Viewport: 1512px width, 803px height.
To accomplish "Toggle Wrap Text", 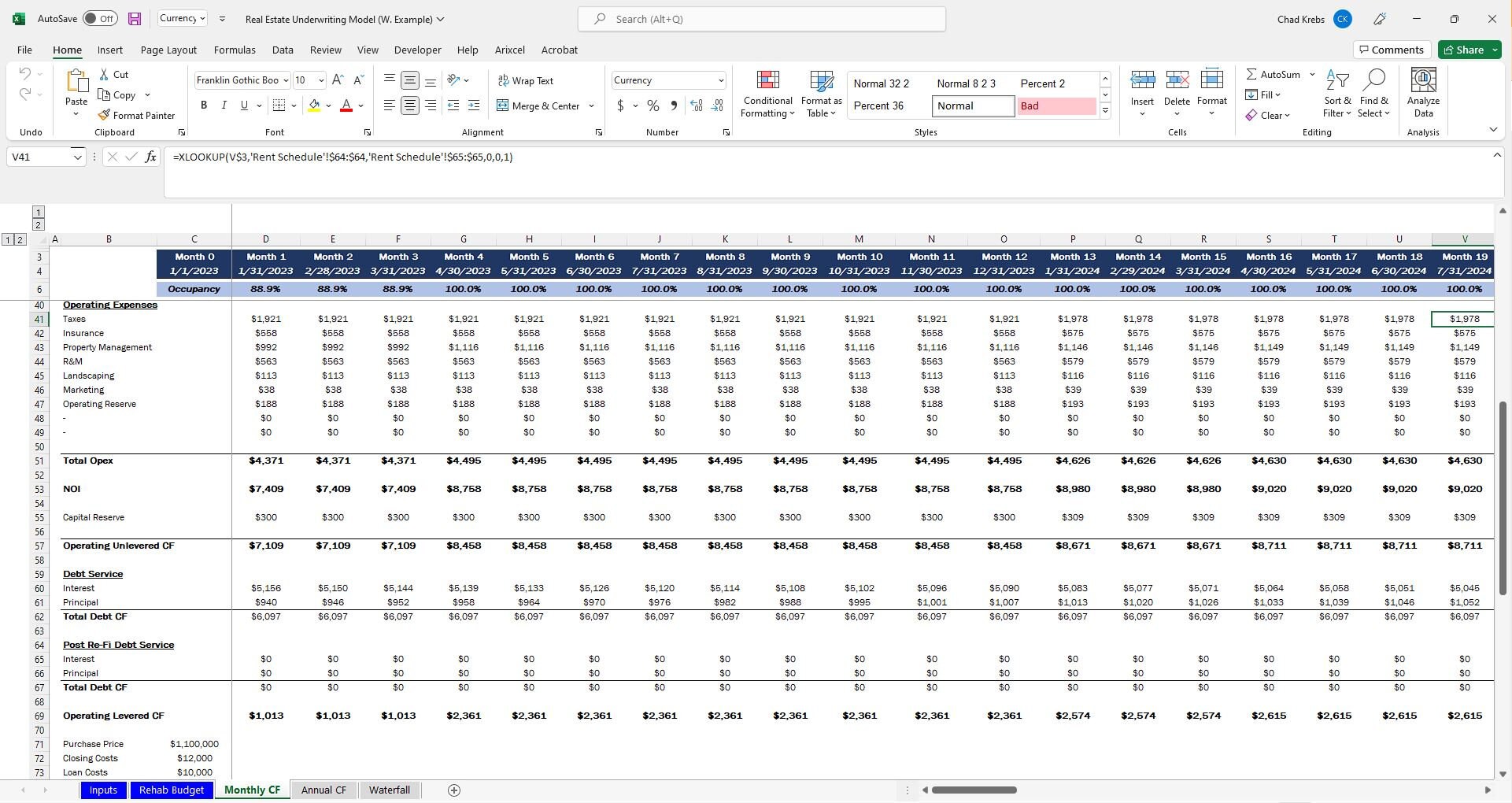I will tap(525, 80).
